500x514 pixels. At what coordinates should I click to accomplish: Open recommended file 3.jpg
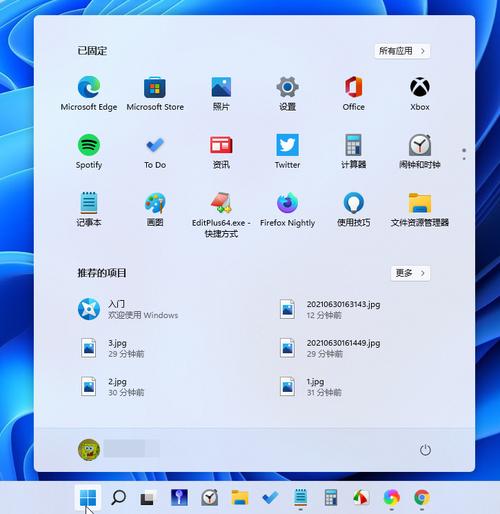pos(113,348)
